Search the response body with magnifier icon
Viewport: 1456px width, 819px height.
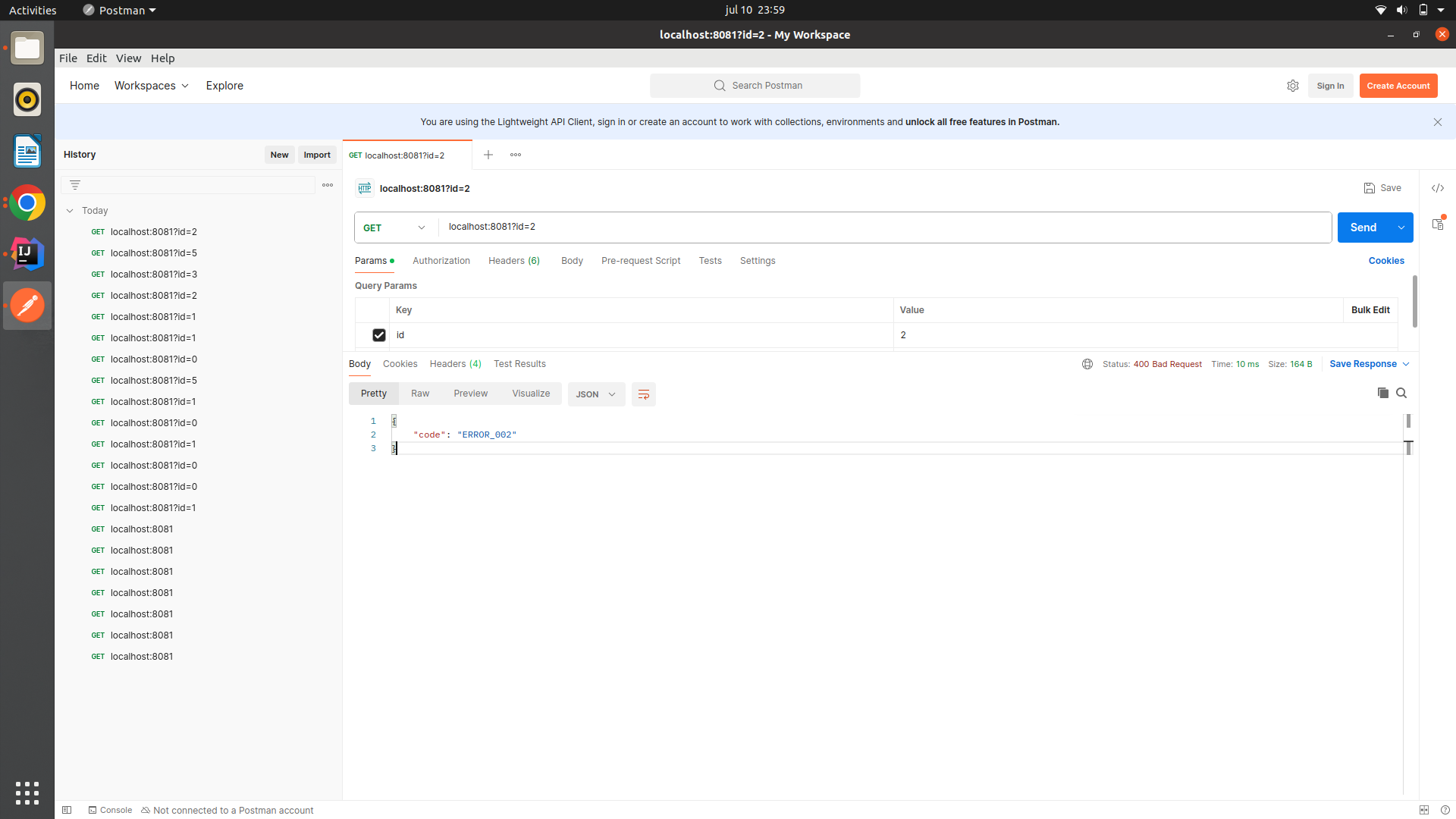1401,393
